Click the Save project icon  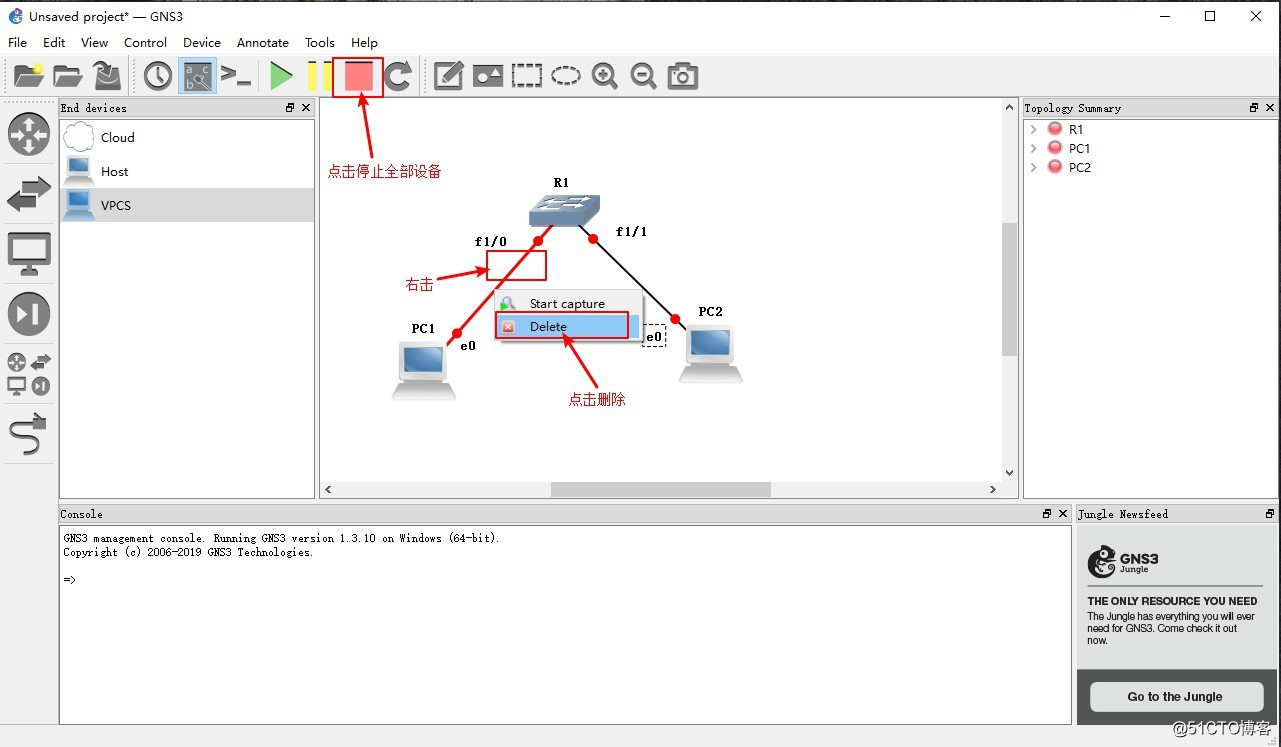tap(107, 76)
